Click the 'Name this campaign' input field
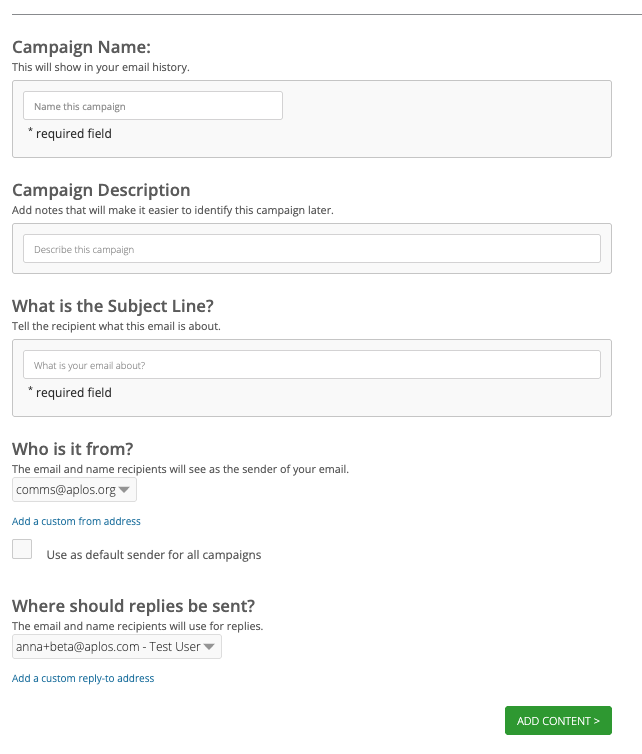Screen dimensions: 642x754 coord(153,106)
